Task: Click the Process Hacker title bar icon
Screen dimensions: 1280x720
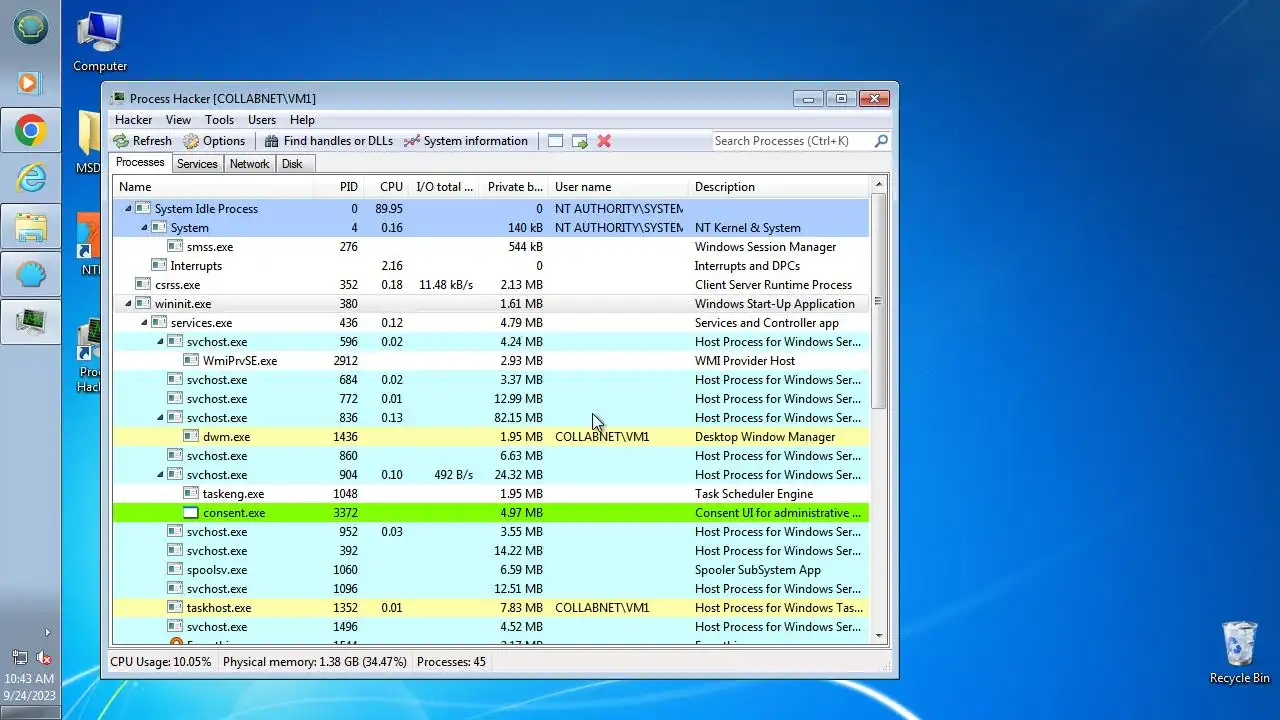Action: point(118,98)
